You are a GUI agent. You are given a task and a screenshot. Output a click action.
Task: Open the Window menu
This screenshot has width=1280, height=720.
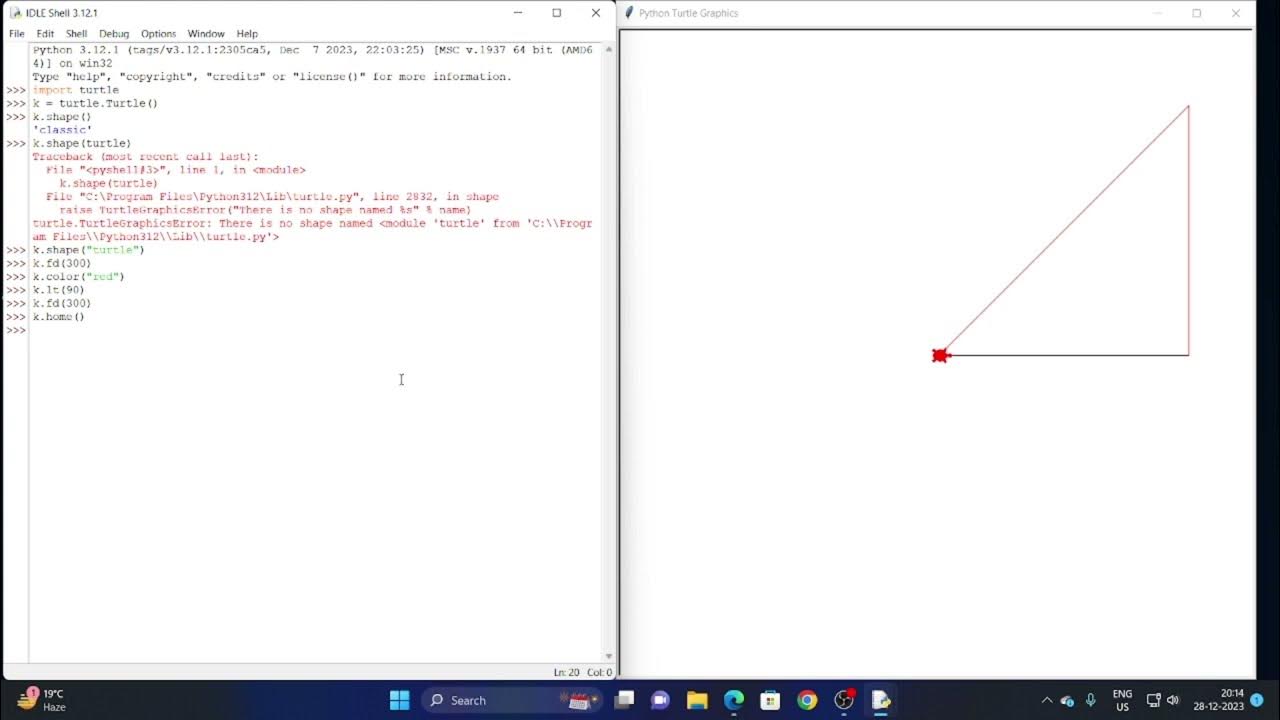click(206, 33)
